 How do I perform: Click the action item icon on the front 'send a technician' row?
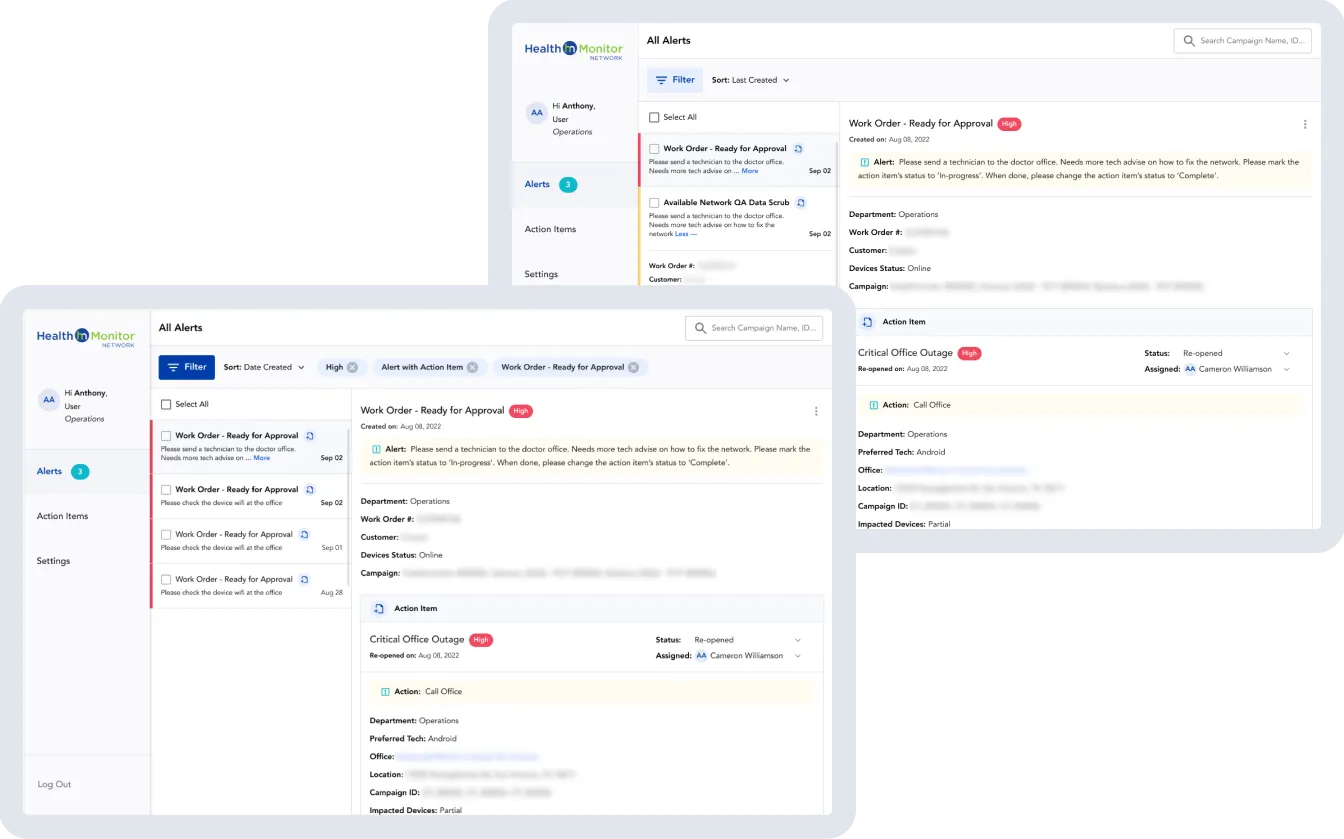310,436
